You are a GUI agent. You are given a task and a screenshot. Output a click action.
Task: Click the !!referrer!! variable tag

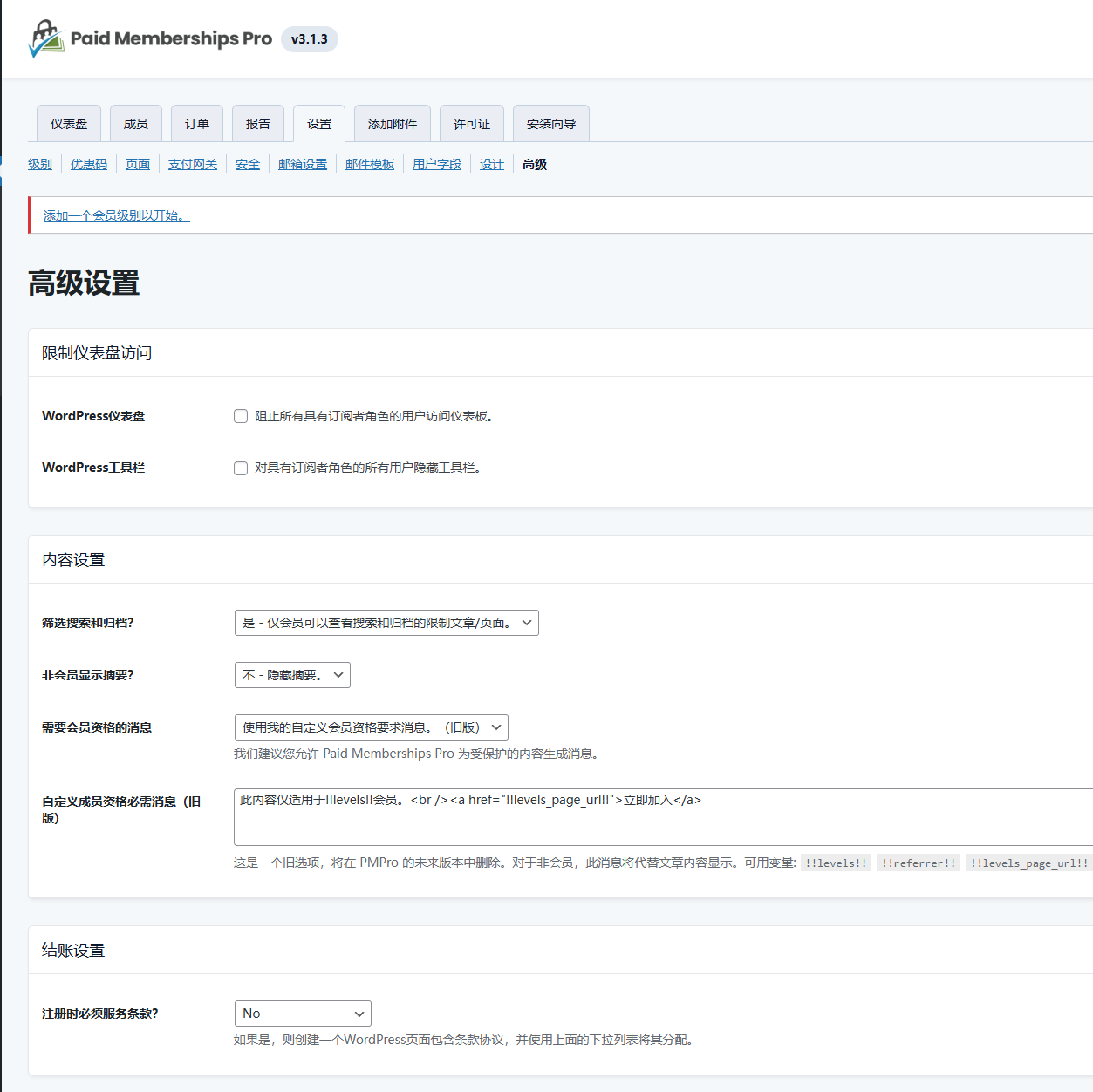(919, 863)
